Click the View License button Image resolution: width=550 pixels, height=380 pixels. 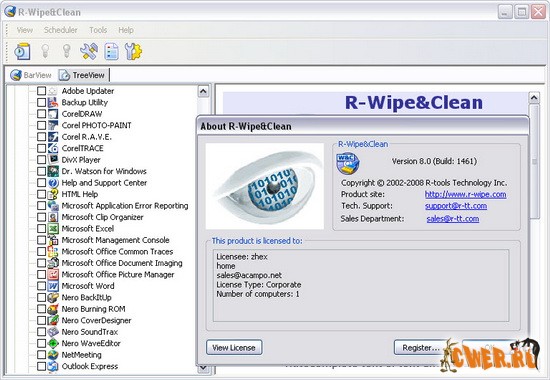234,348
